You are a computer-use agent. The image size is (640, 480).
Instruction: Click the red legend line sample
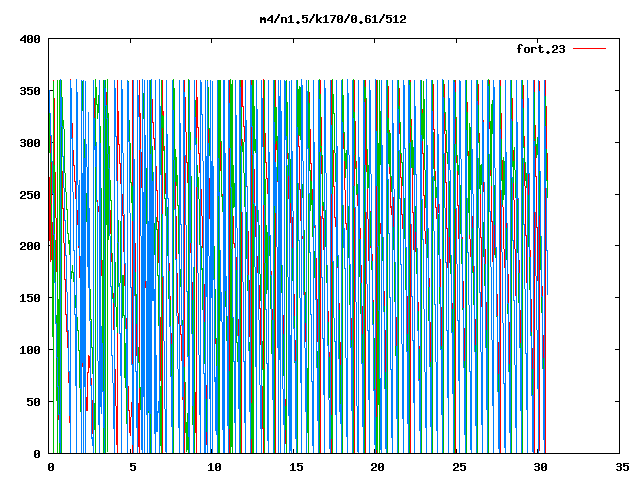(x=589, y=49)
